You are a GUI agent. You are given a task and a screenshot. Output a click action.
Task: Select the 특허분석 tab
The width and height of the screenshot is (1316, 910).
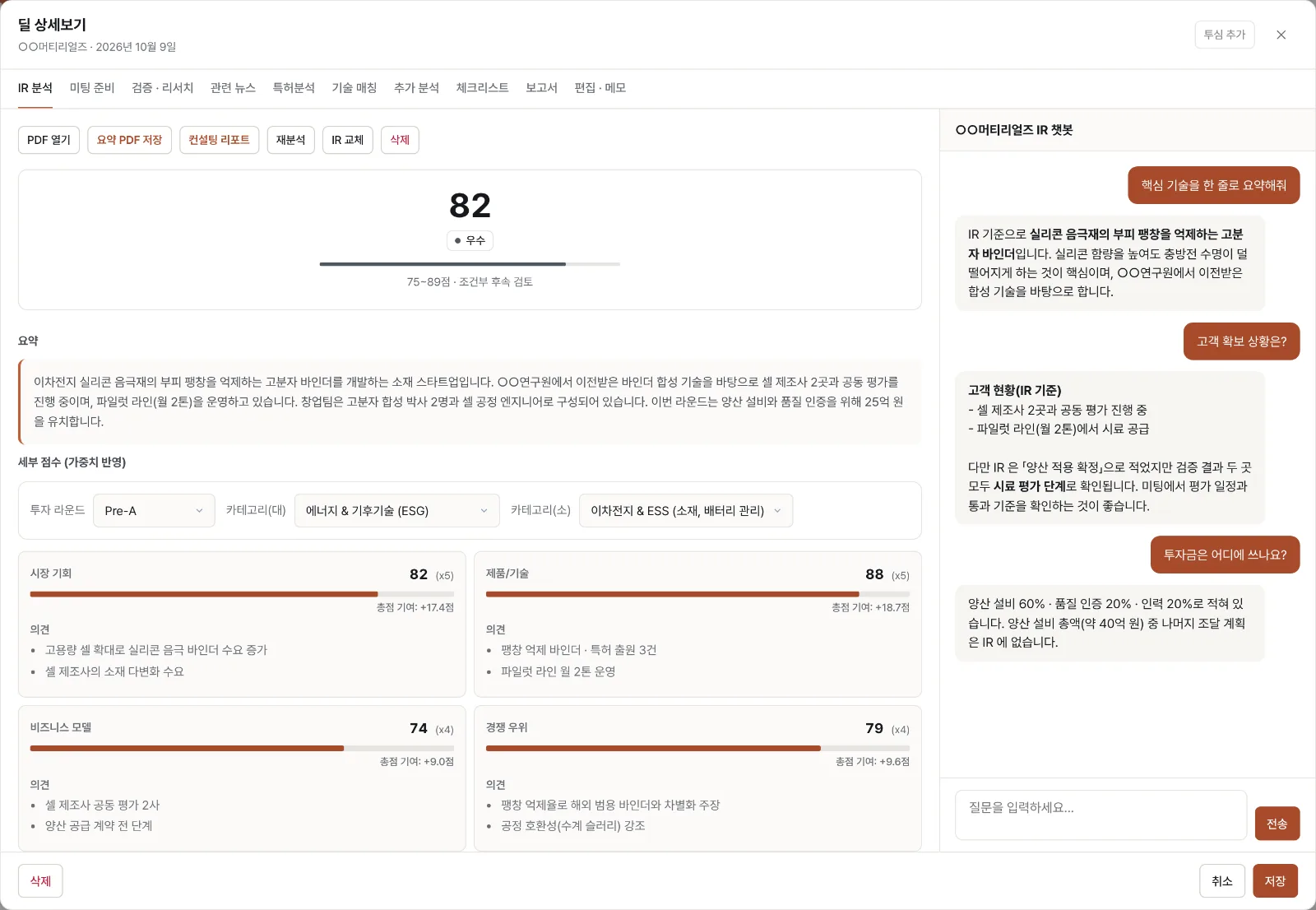(x=294, y=88)
